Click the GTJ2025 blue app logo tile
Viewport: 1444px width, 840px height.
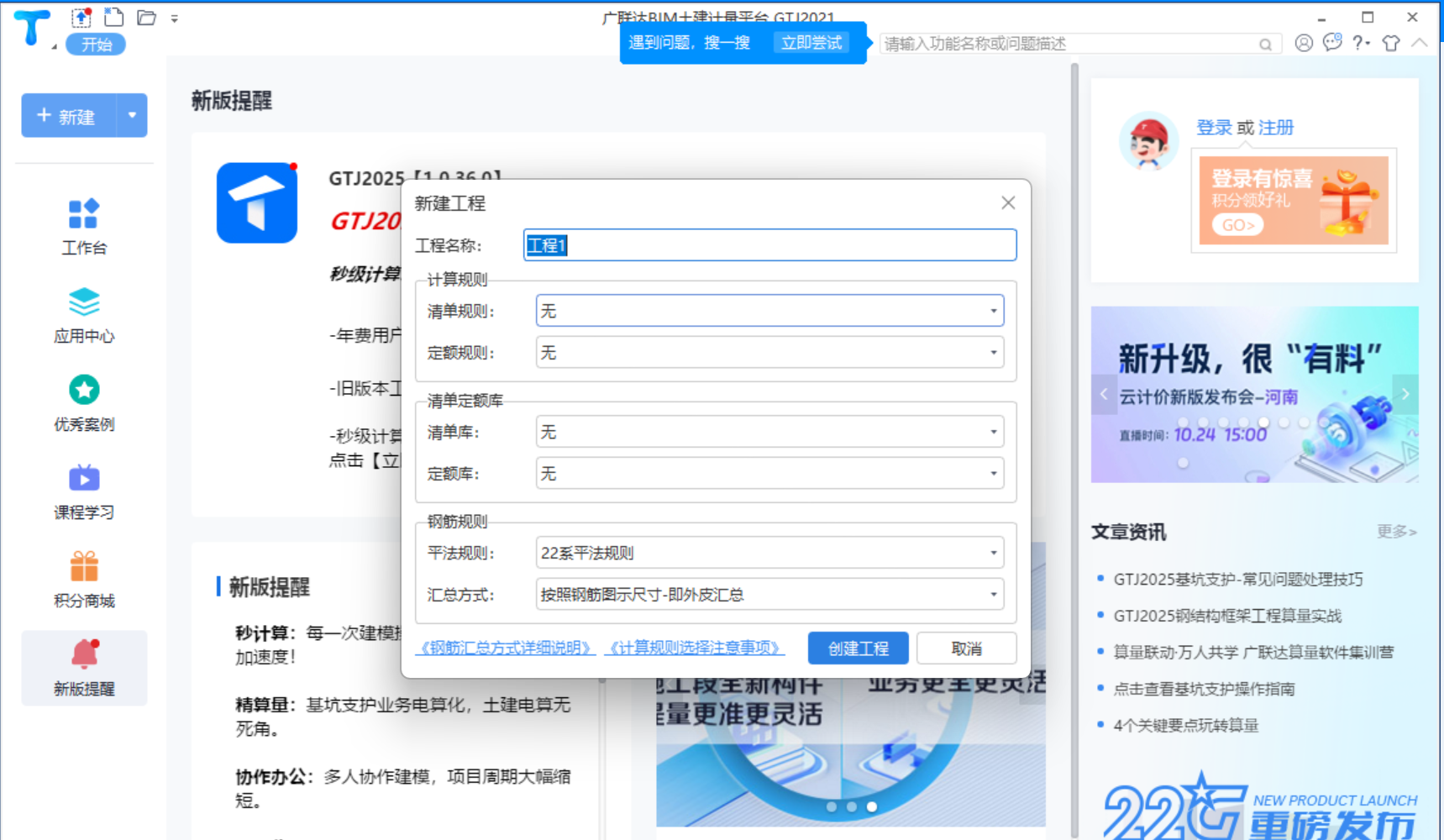pos(257,202)
